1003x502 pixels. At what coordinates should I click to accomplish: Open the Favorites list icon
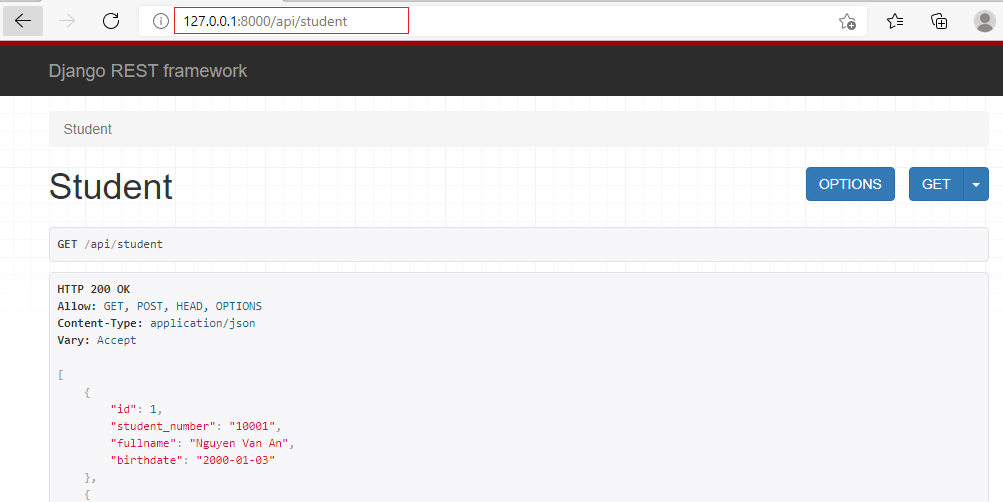tap(895, 21)
